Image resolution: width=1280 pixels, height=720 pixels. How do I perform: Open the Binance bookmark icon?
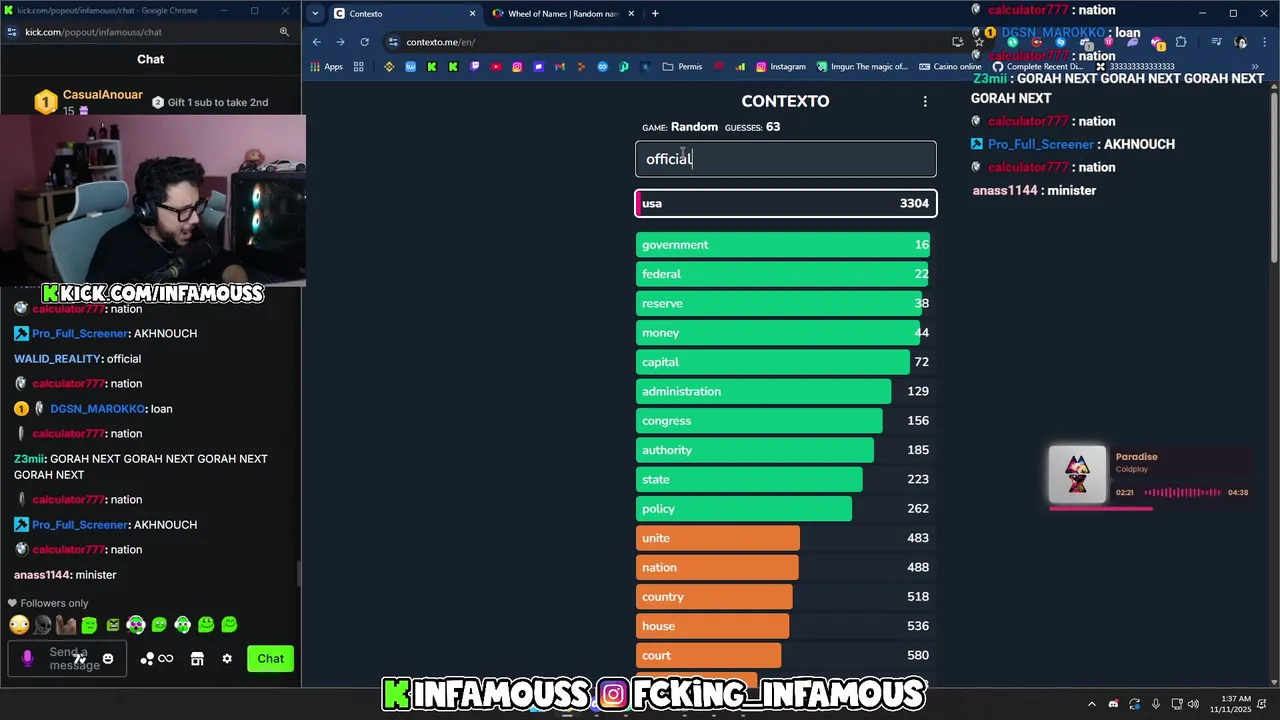coord(389,67)
